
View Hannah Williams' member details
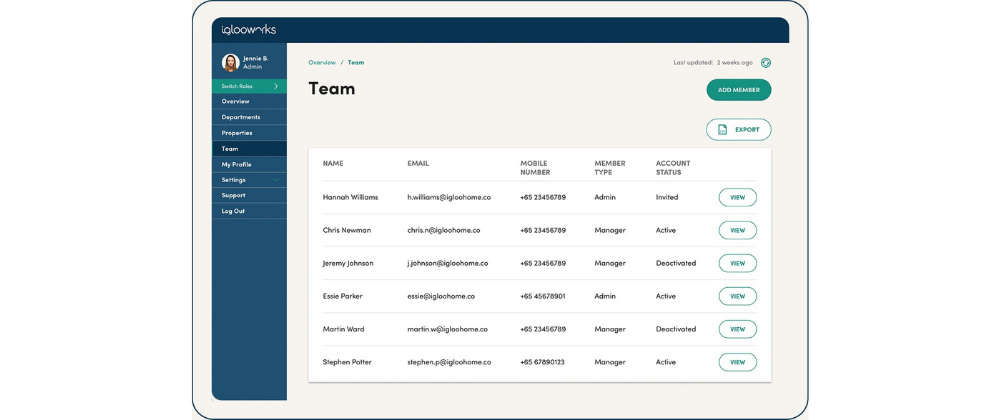(x=737, y=198)
